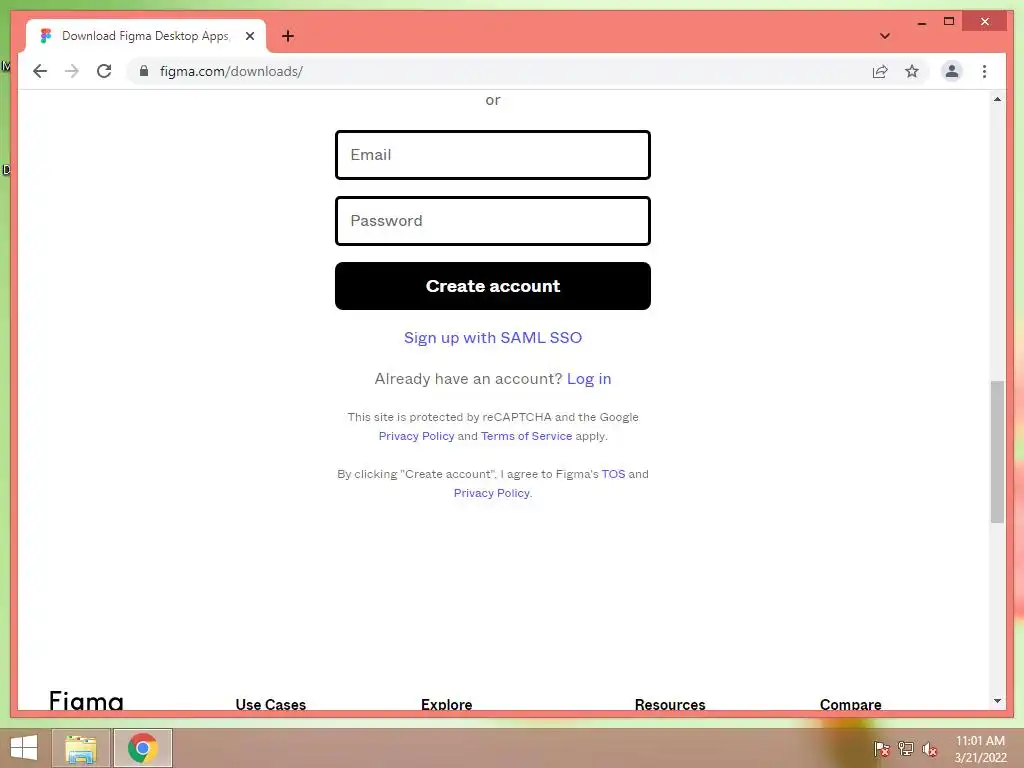Click the lock site-info icon

coord(144,71)
